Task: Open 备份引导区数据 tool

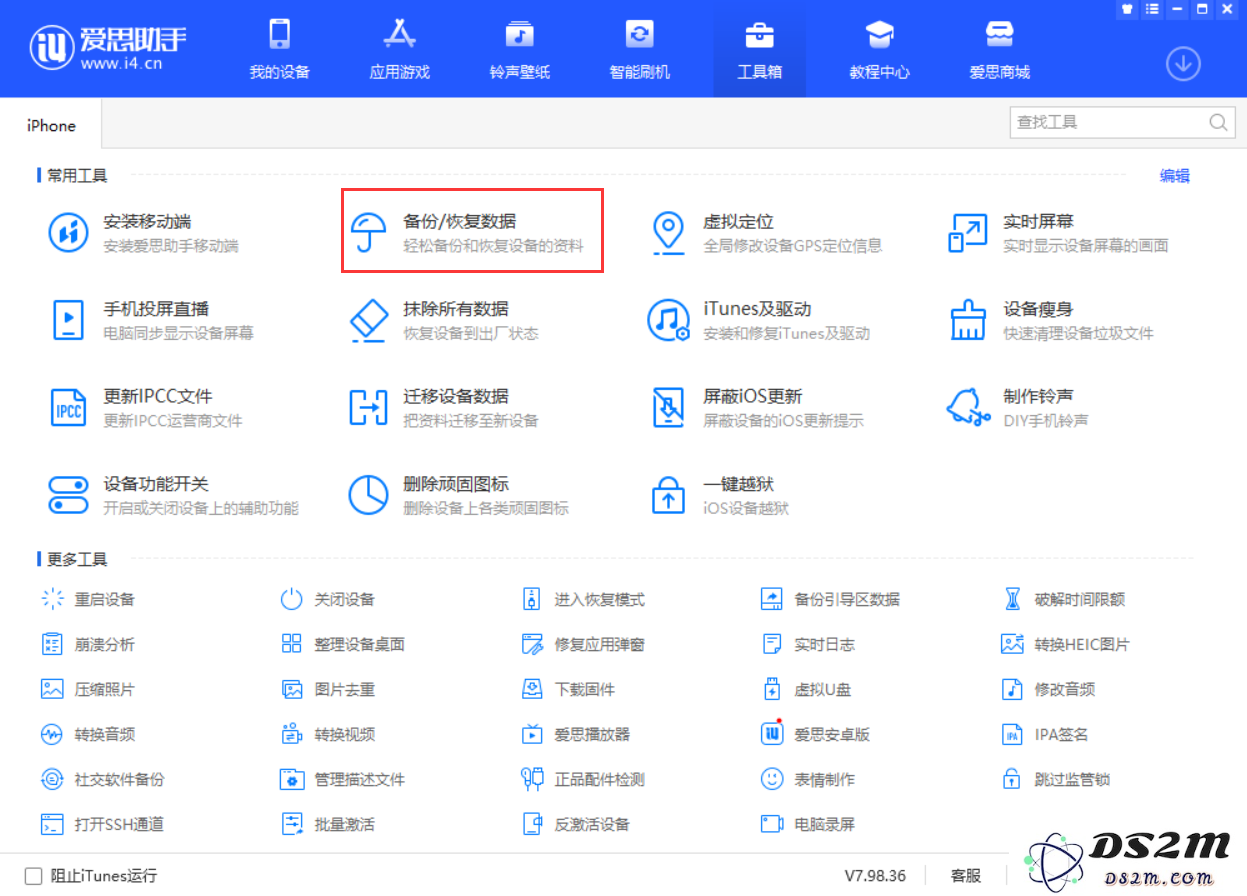Action: click(x=833, y=600)
